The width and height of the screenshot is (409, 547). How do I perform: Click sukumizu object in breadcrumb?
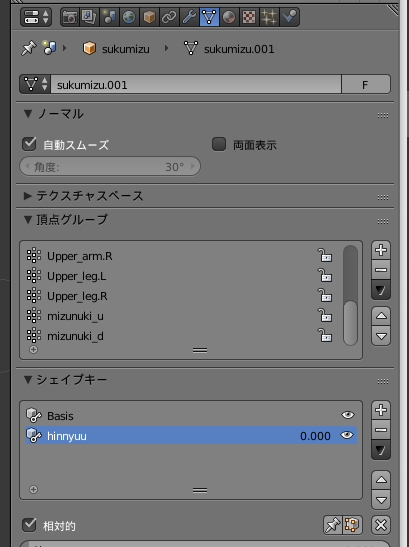(x=116, y=49)
